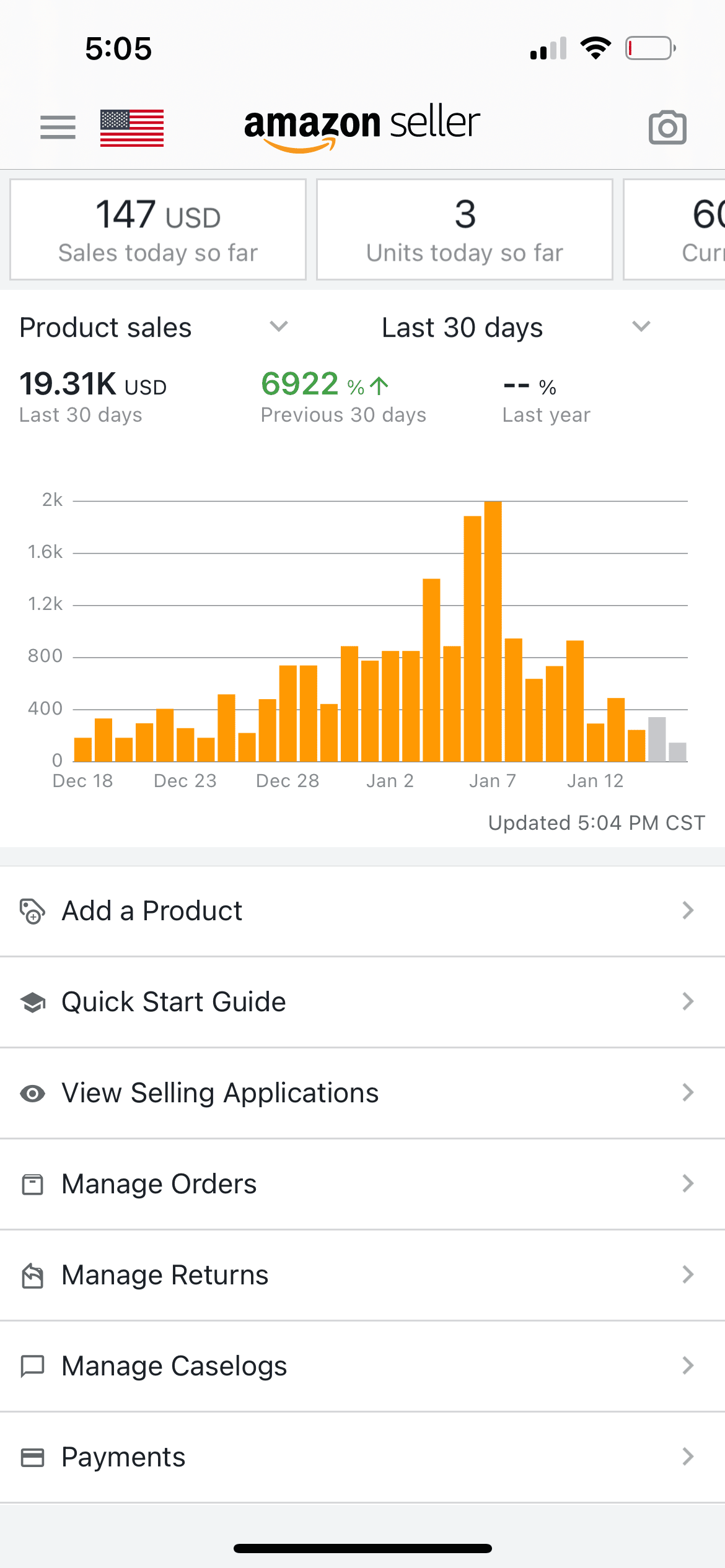The height and width of the screenshot is (1568, 725).
Task: Open the camera scan icon
Action: (x=667, y=128)
